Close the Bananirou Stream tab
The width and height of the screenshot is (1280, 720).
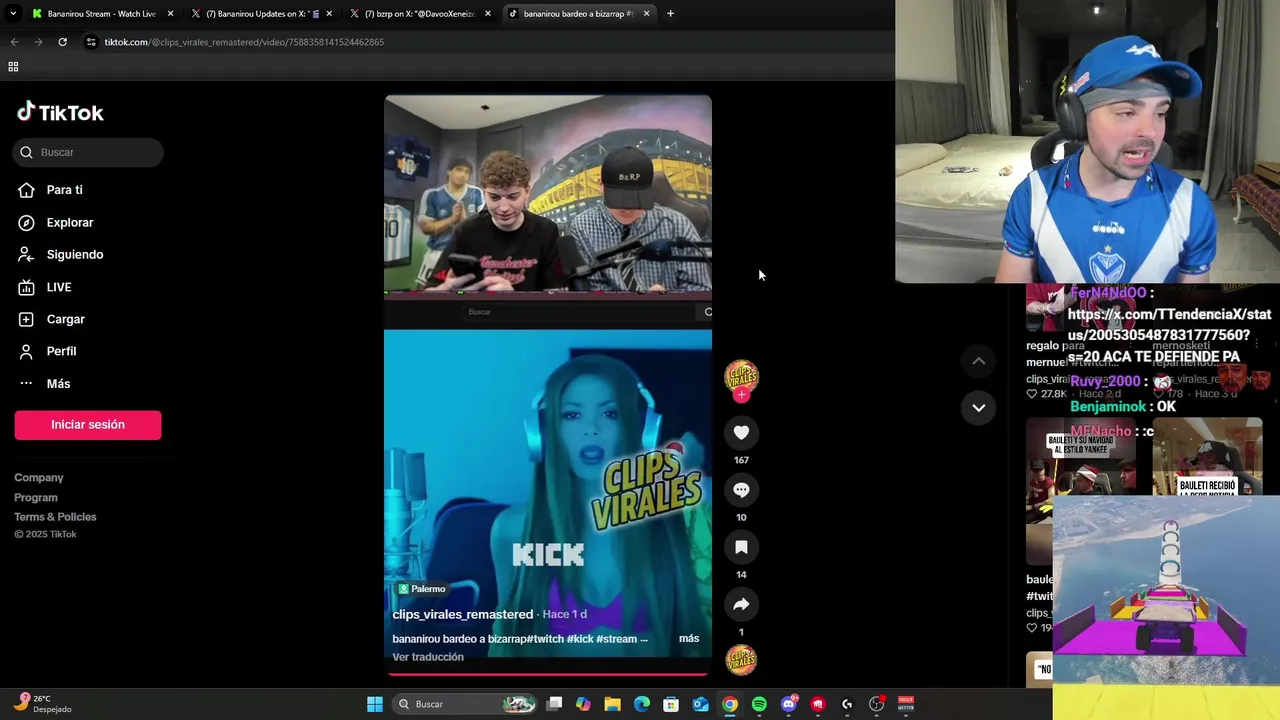pyautogui.click(x=170, y=14)
